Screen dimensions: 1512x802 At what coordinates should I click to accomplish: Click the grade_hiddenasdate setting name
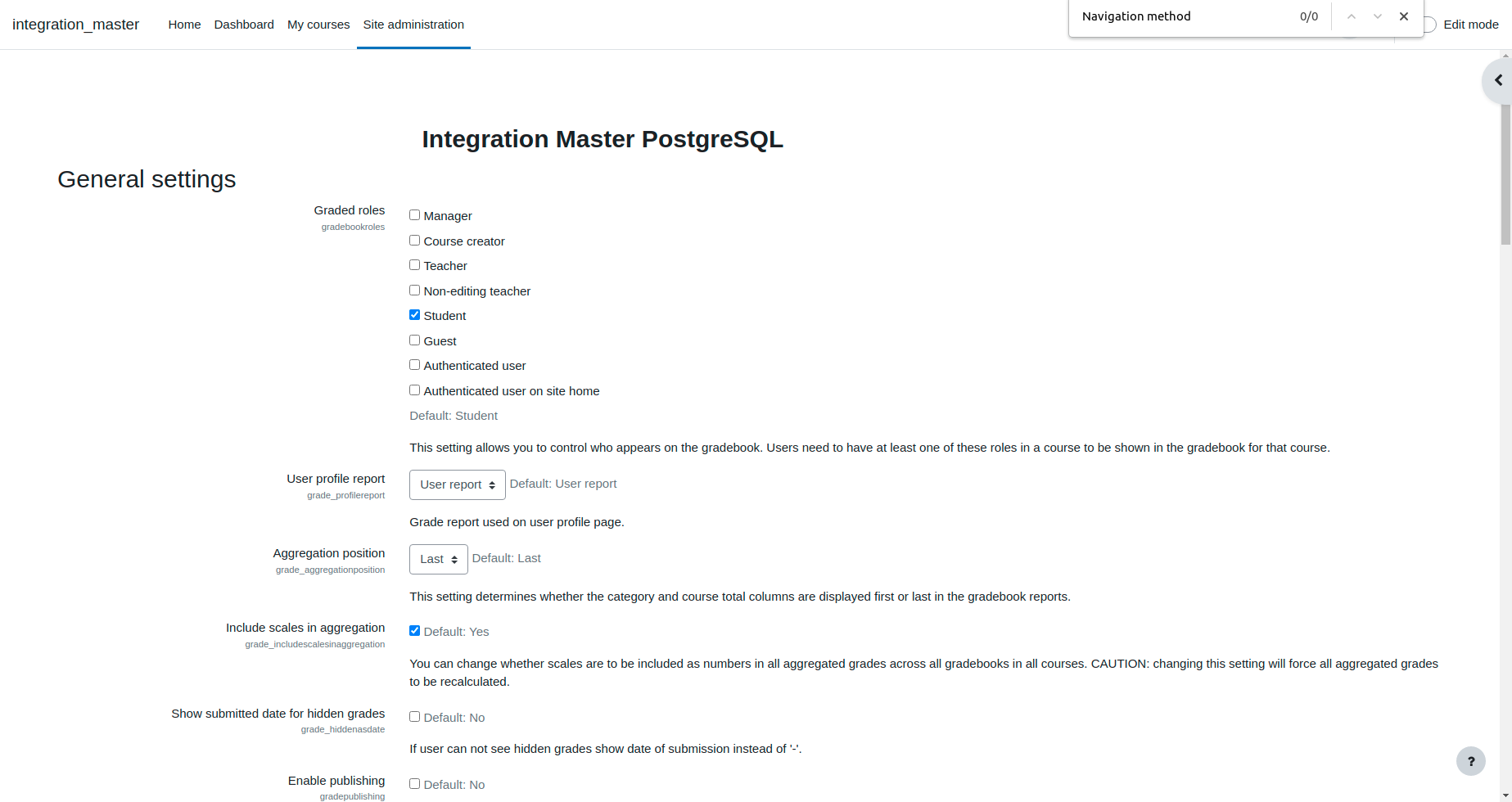point(342,729)
